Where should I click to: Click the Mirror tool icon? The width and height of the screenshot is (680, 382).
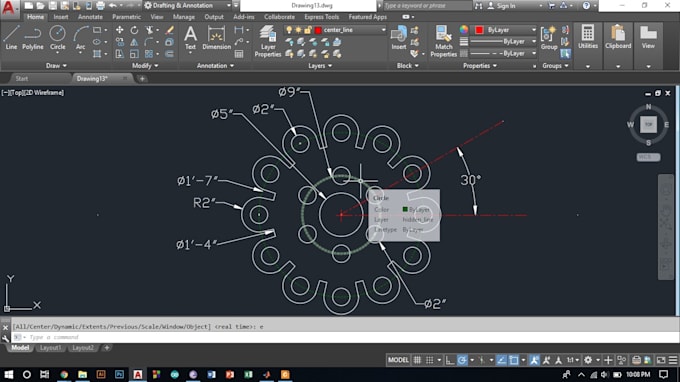134,42
